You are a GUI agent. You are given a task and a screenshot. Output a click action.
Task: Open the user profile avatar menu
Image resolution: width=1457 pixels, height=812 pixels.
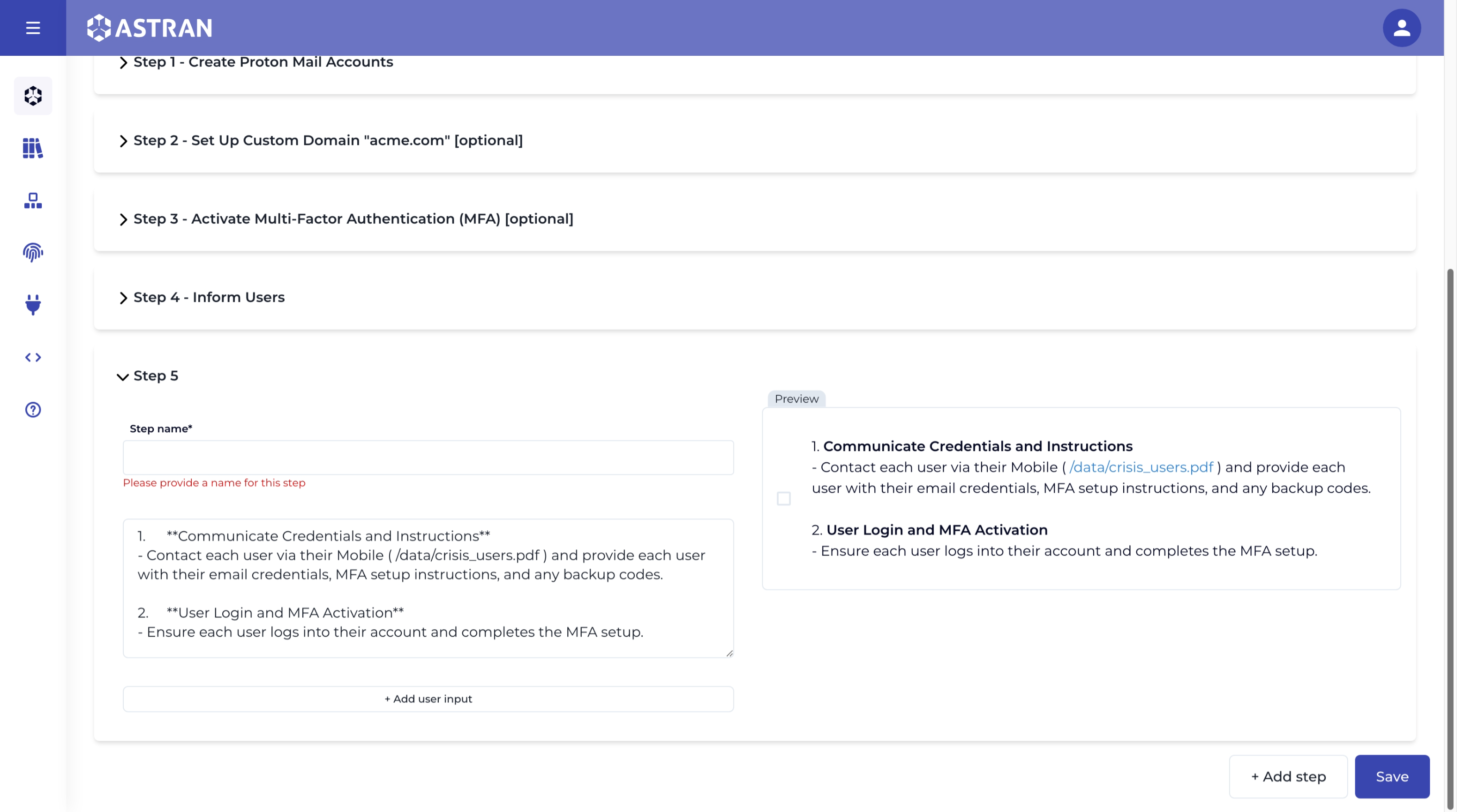click(1401, 28)
